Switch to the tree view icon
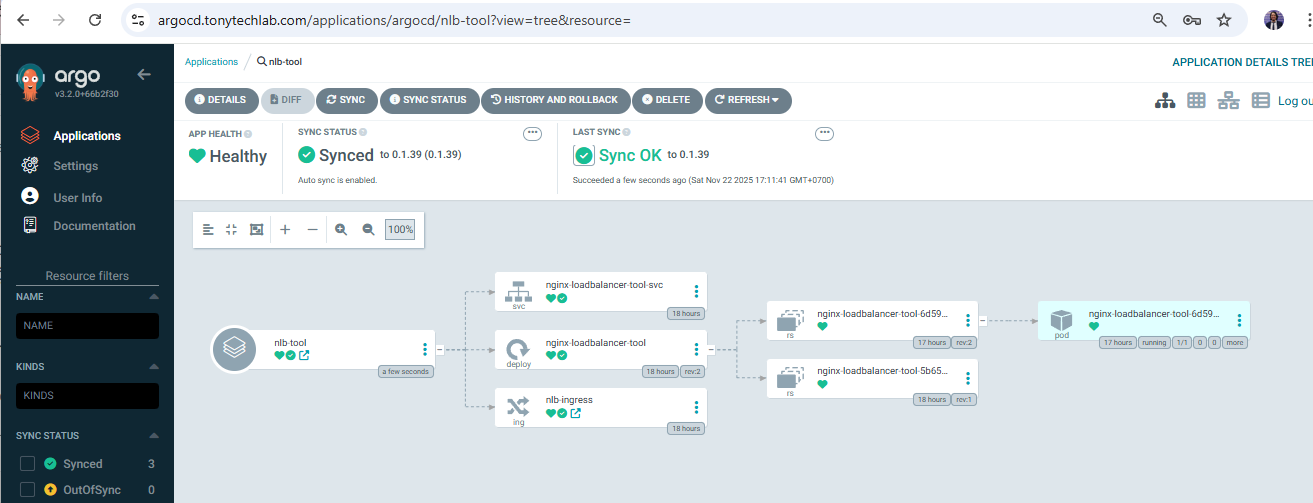Screen dimensions: 1313x503 (x=1165, y=100)
